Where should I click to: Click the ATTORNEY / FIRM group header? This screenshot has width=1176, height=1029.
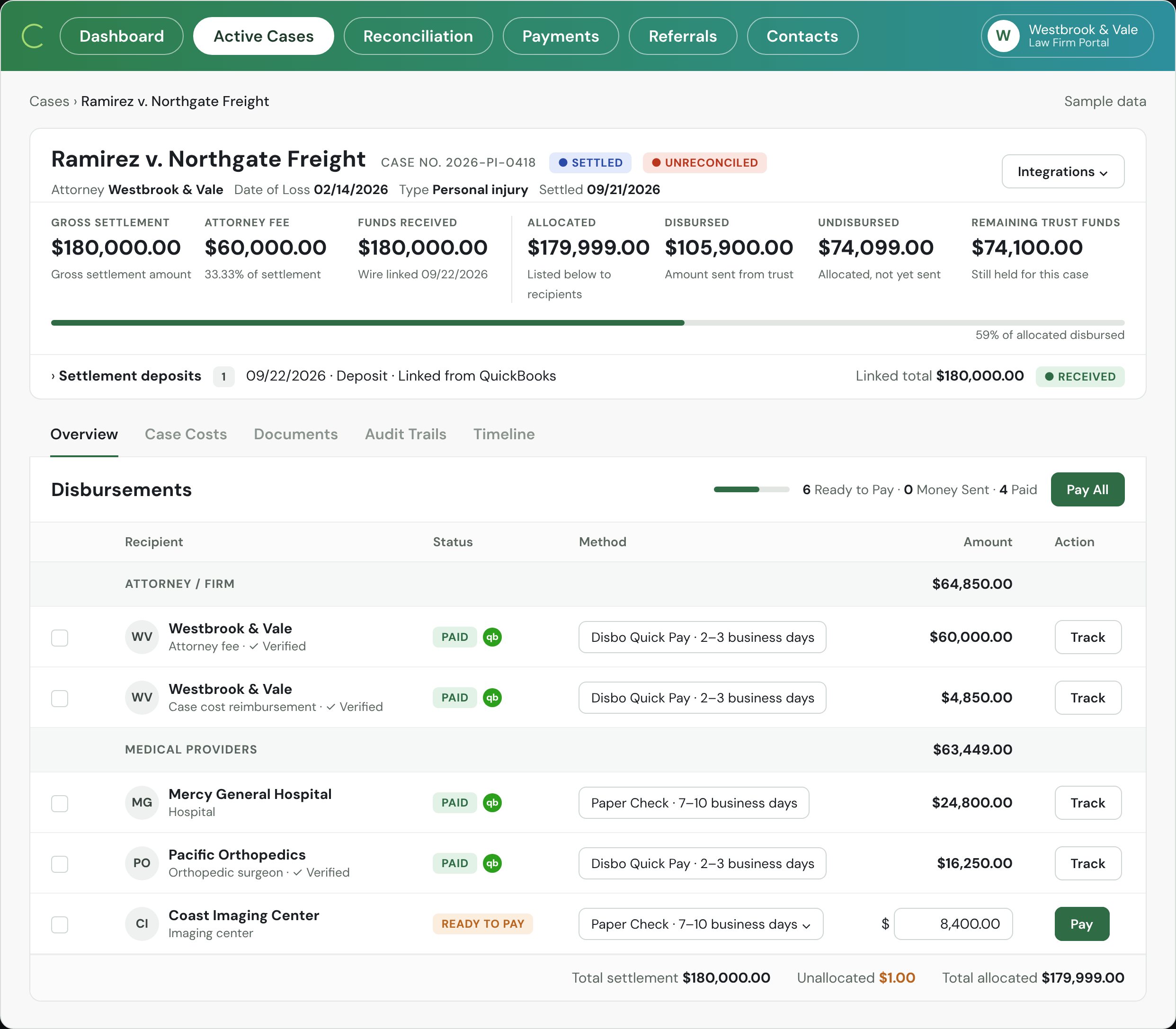[x=180, y=584]
